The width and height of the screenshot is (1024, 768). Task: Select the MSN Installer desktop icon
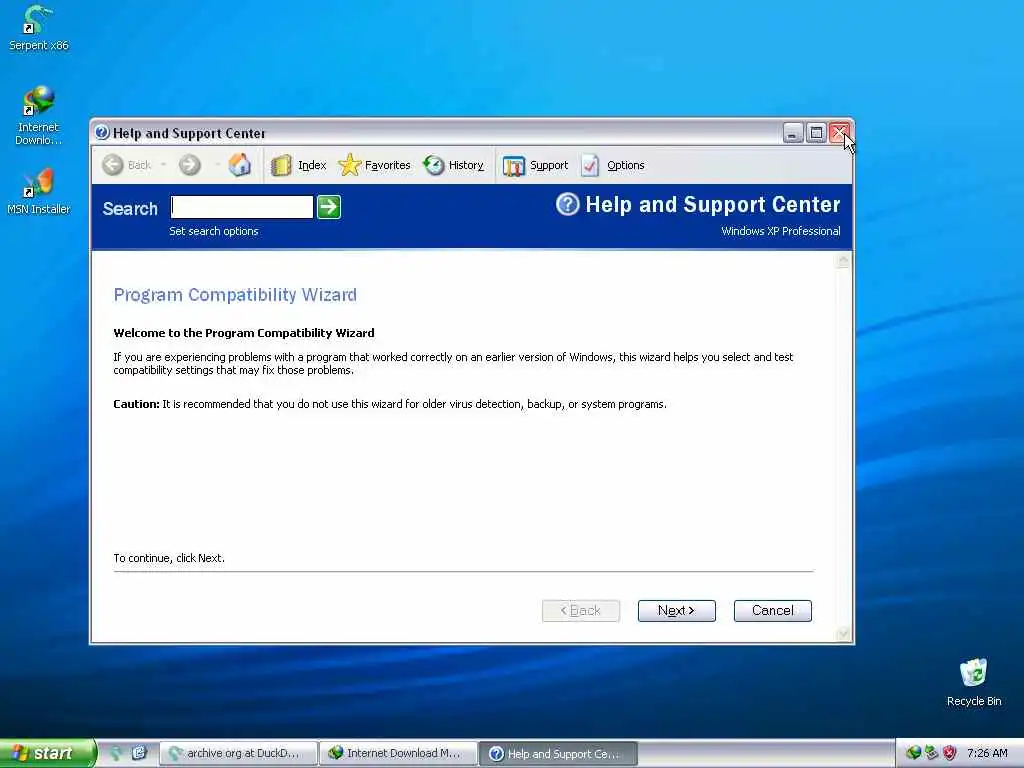click(38, 191)
